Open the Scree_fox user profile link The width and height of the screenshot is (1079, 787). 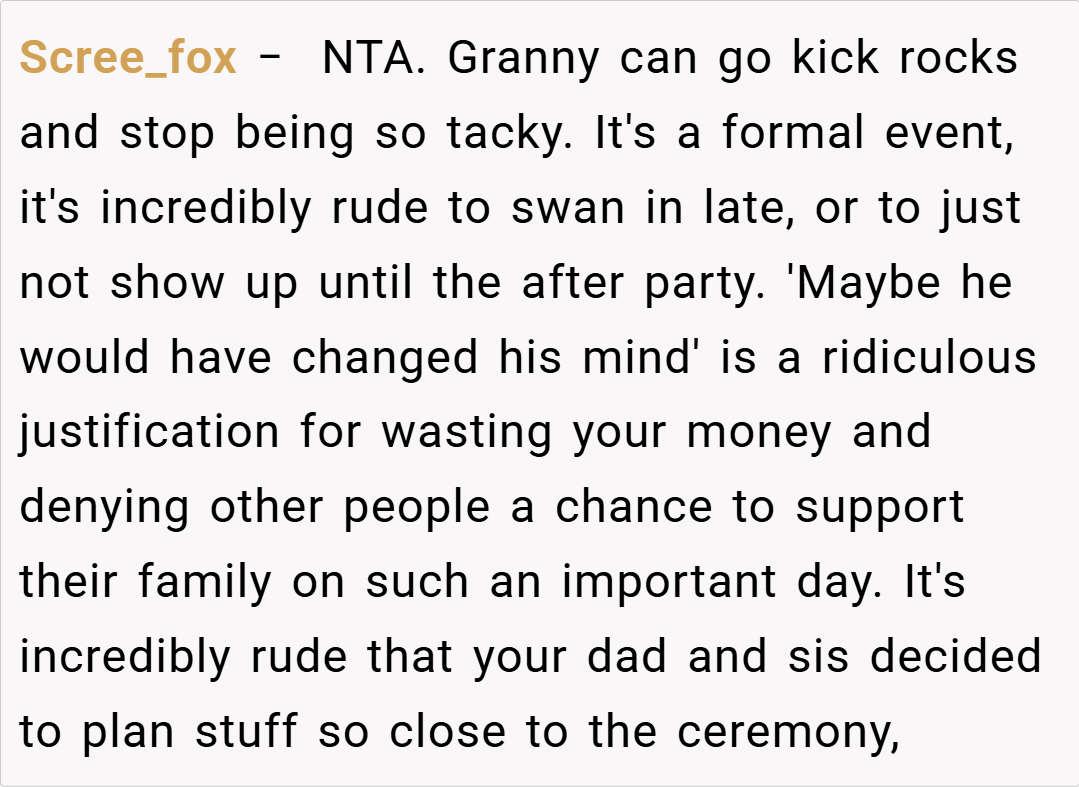(128, 59)
